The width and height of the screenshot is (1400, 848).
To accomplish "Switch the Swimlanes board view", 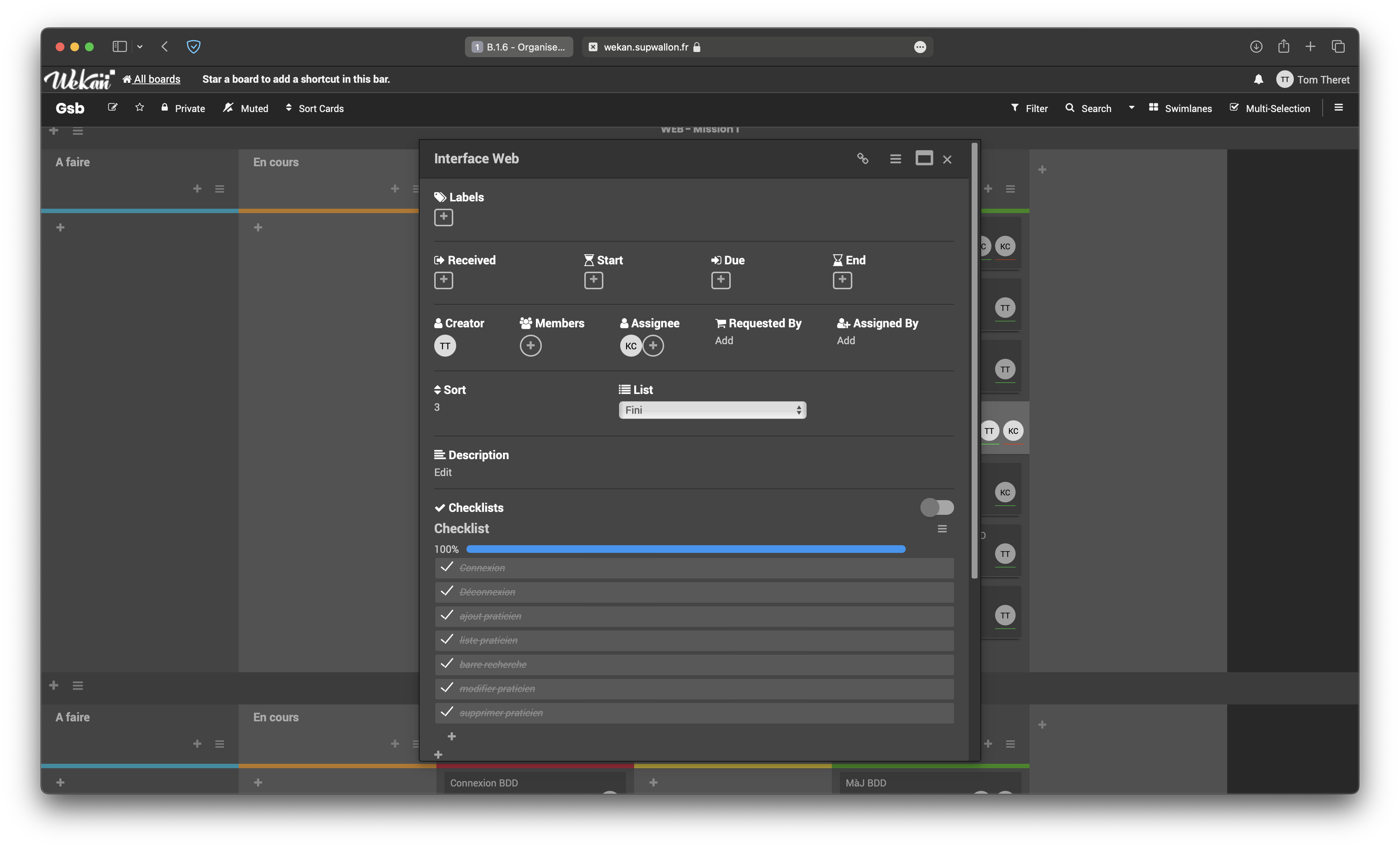I will pyautogui.click(x=1180, y=108).
